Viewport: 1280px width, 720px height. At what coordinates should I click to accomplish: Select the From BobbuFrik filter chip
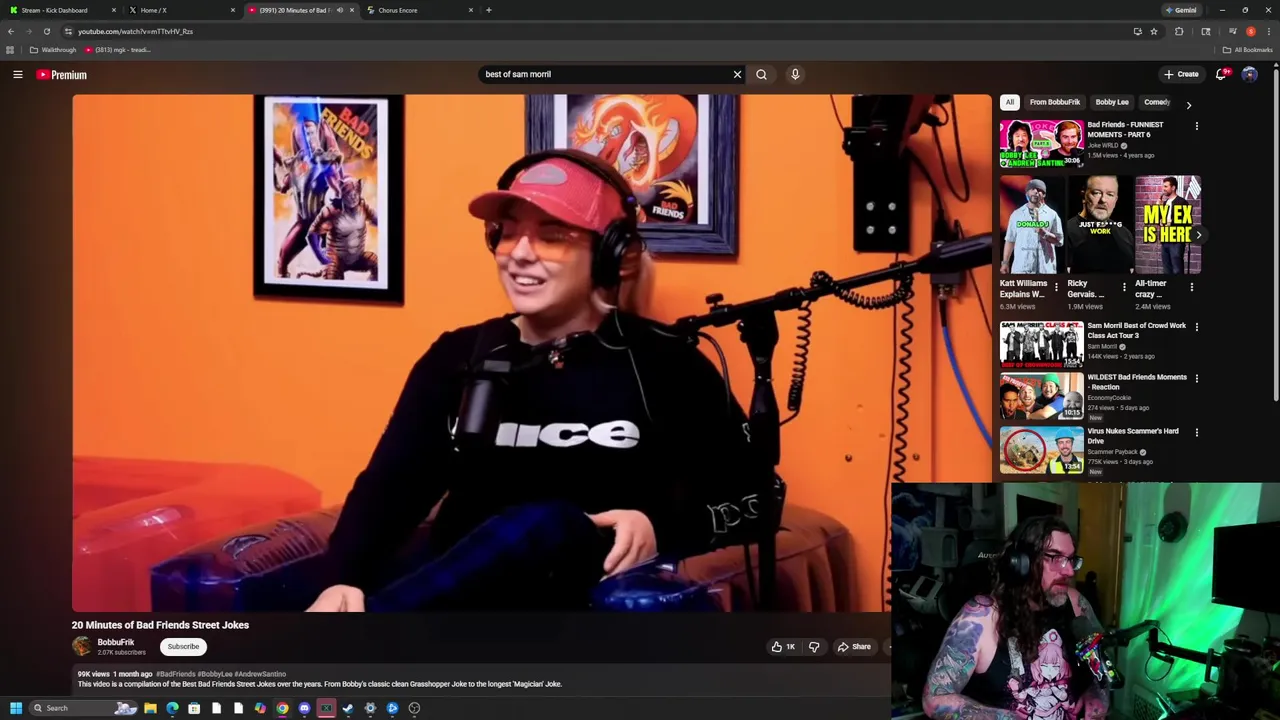tap(1055, 102)
